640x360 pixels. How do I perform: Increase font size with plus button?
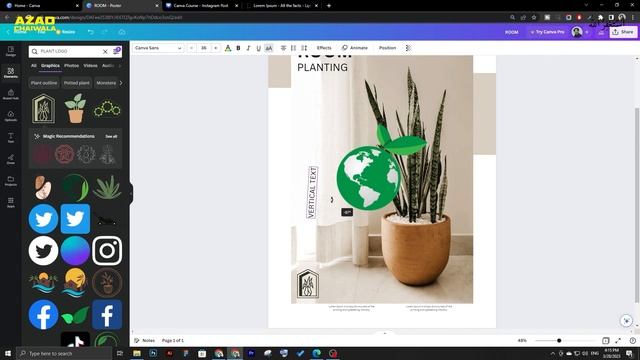pyautogui.click(x=216, y=48)
